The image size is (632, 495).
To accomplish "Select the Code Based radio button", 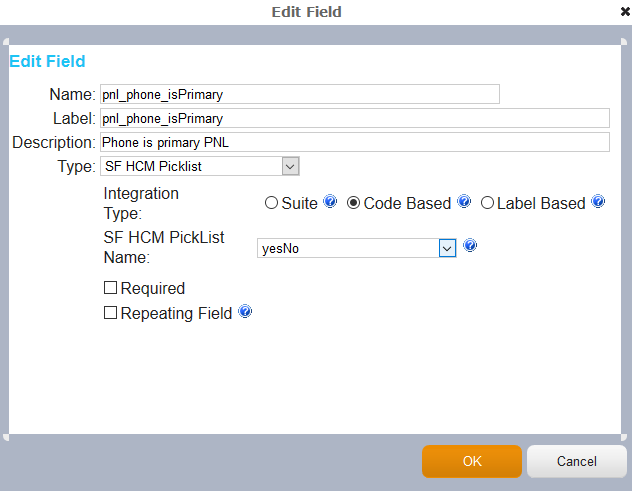I will point(353,203).
